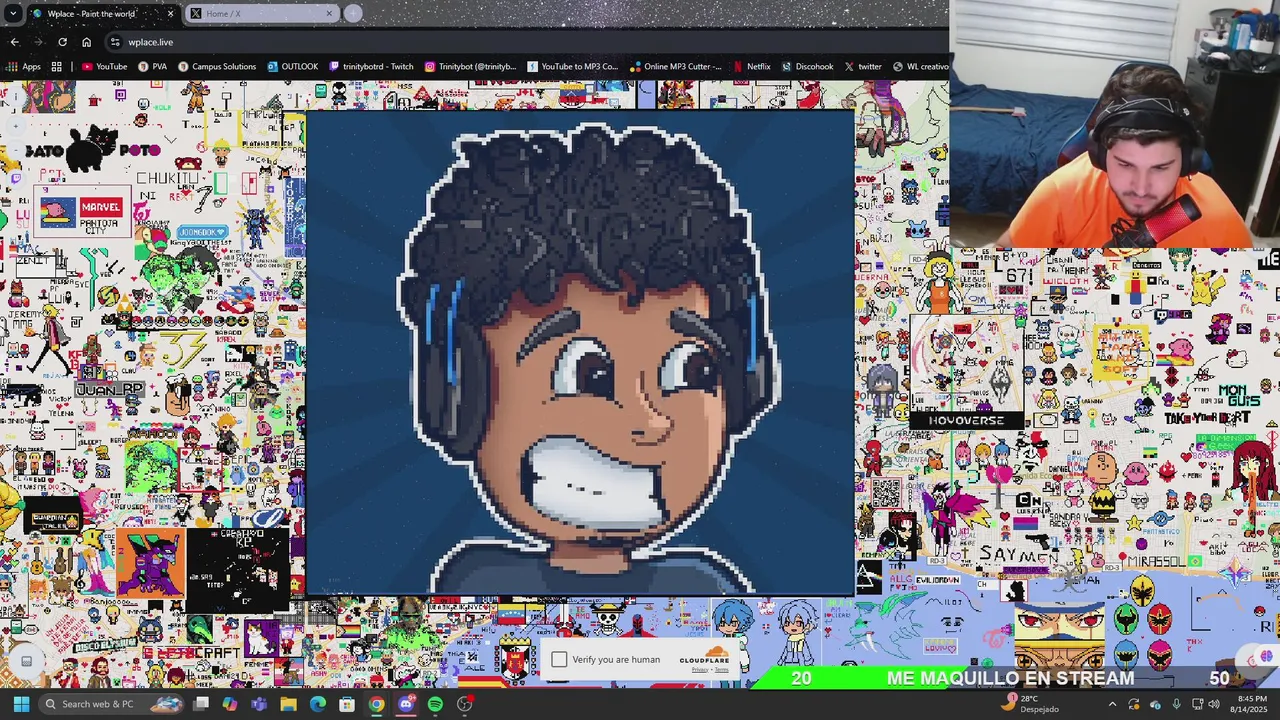1280x720 pixels.
Task: Open the Netflix bookmark
Action: pos(751,67)
